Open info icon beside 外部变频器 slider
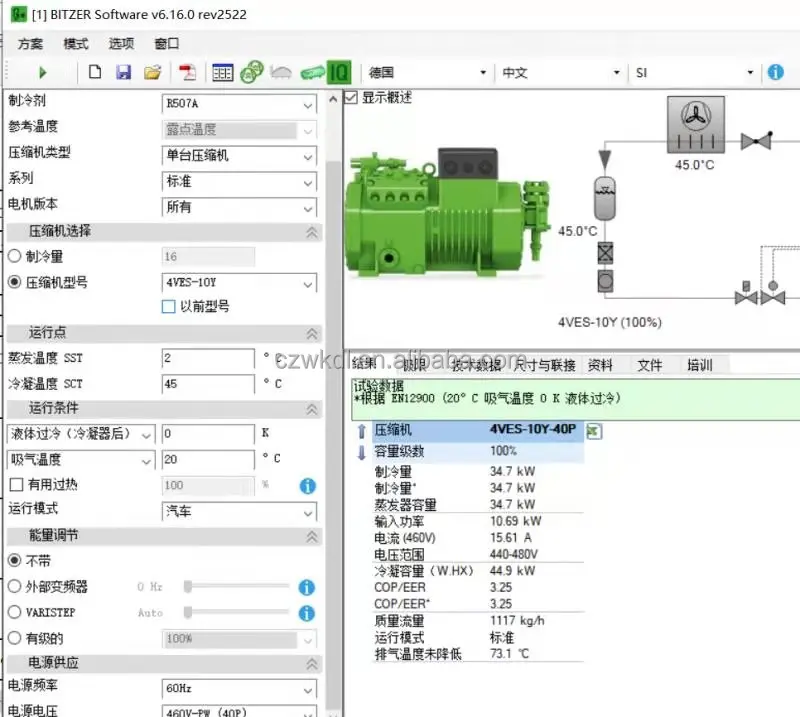Viewport: 800px width, 717px height. click(x=306, y=587)
